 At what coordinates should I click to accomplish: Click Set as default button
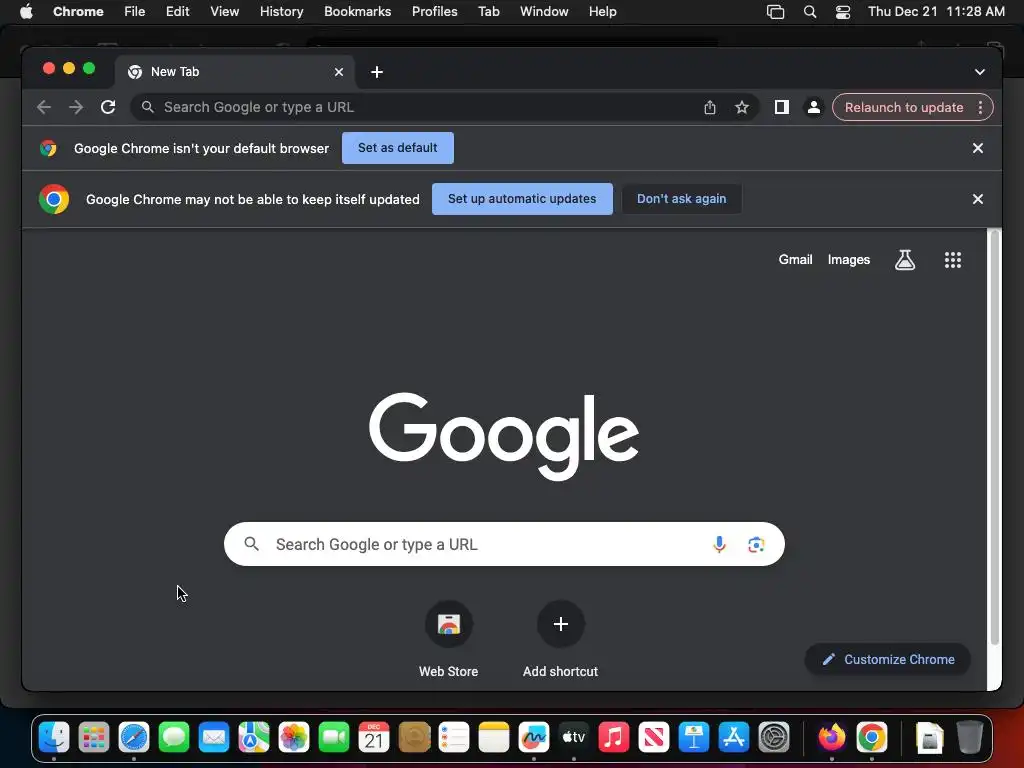(x=398, y=148)
